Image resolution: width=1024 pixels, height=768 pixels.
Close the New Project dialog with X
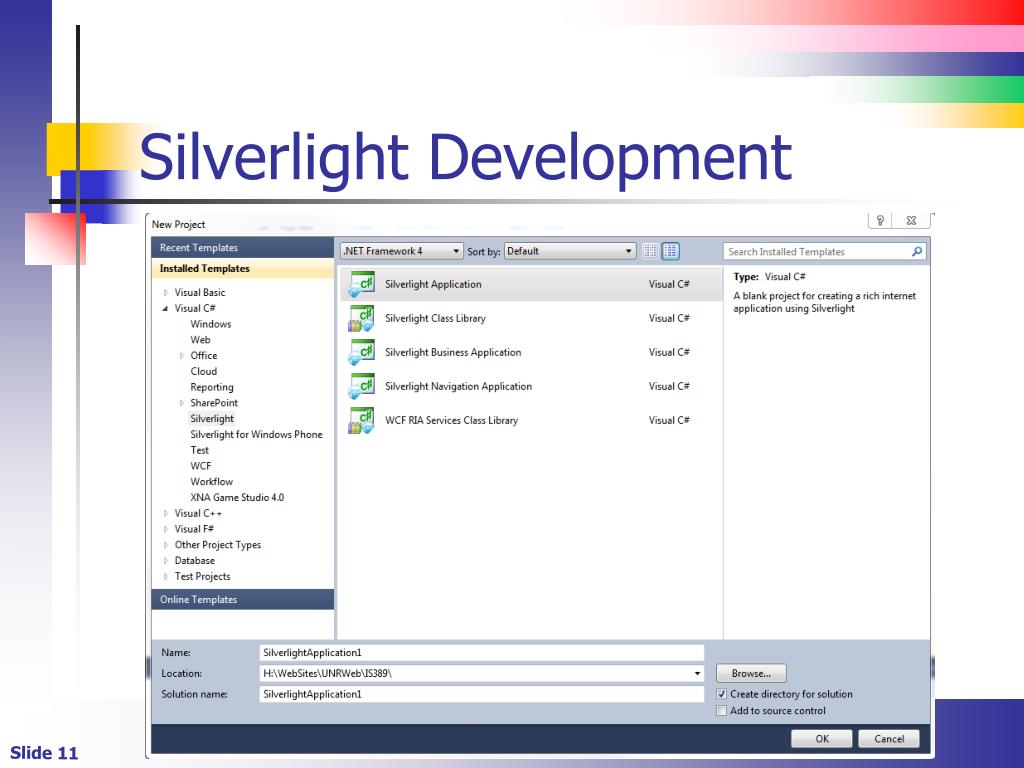(x=911, y=220)
